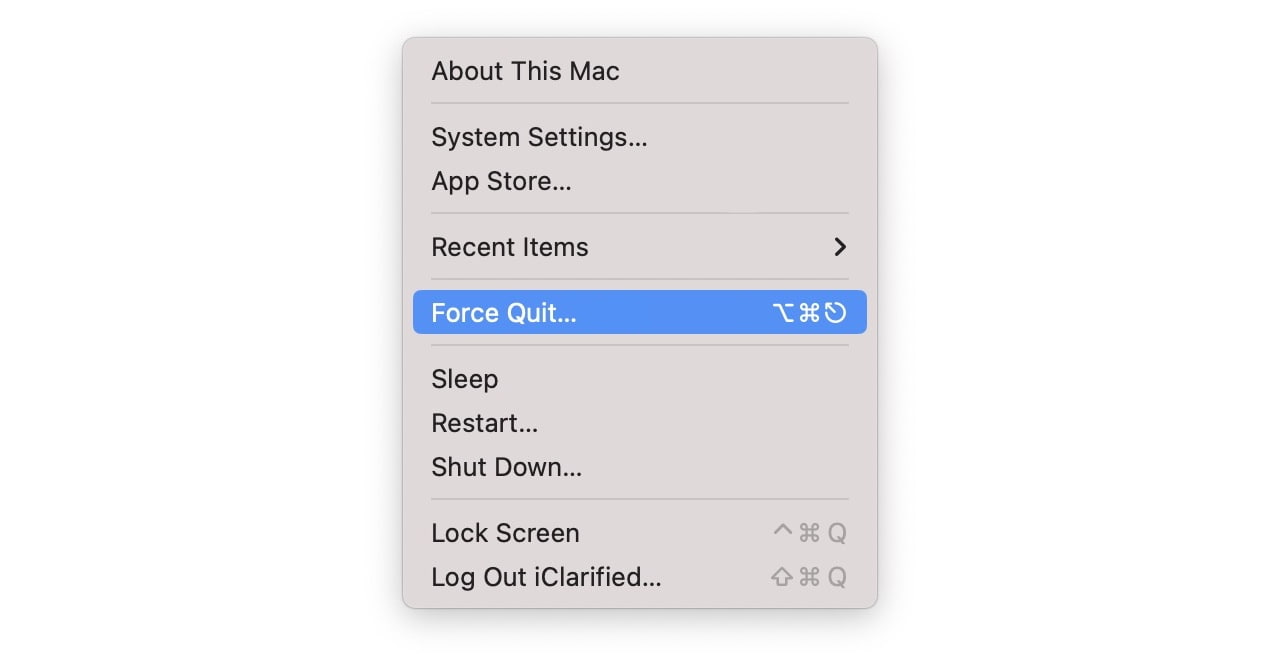Open System Settings from the menu

coord(540,137)
